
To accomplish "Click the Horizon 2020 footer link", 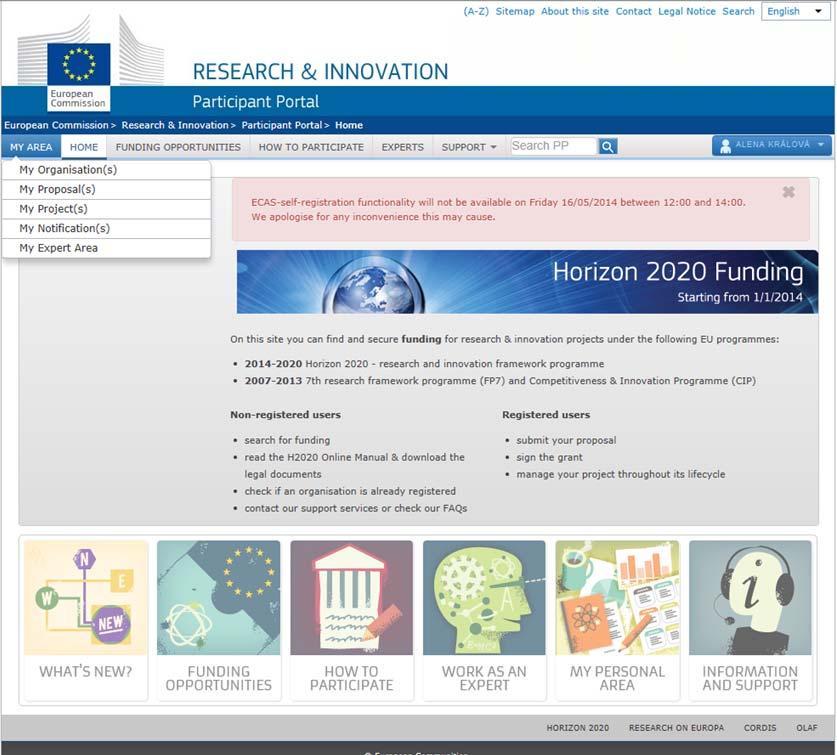I will [x=578, y=728].
